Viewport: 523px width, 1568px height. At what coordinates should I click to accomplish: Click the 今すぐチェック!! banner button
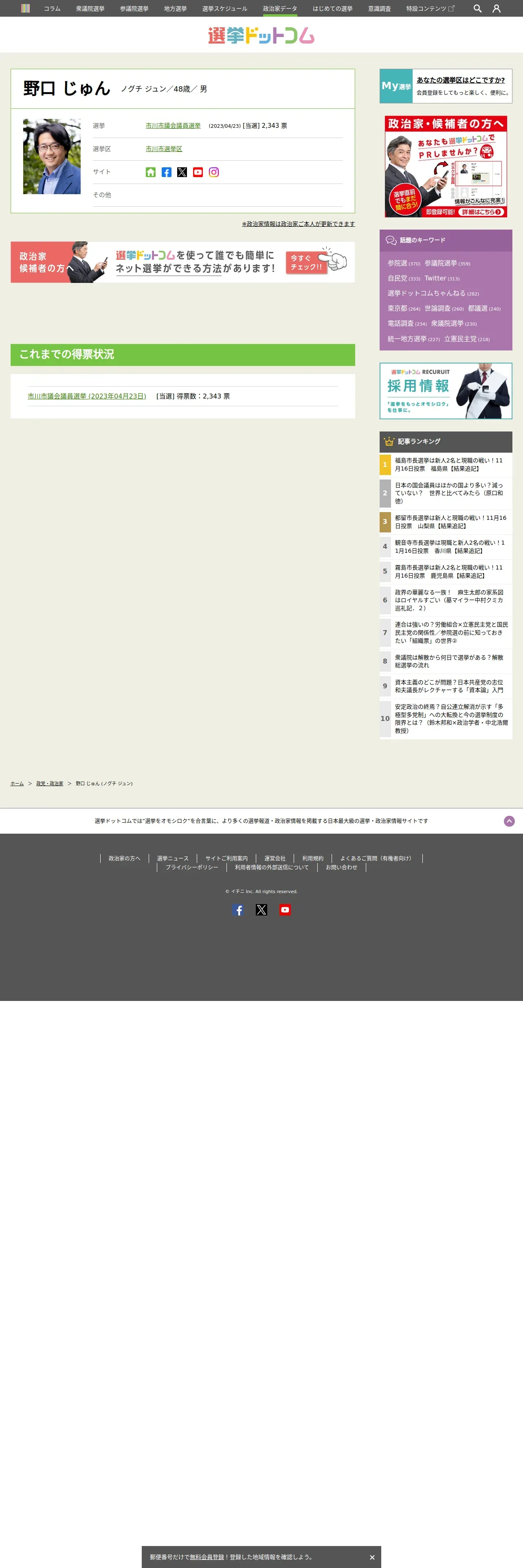click(x=306, y=262)
